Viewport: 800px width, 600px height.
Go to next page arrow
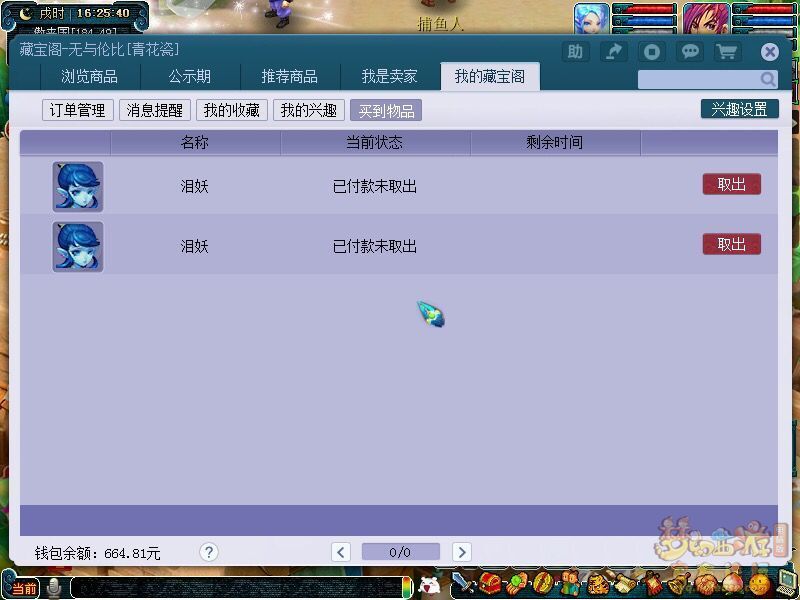point(462,552)
